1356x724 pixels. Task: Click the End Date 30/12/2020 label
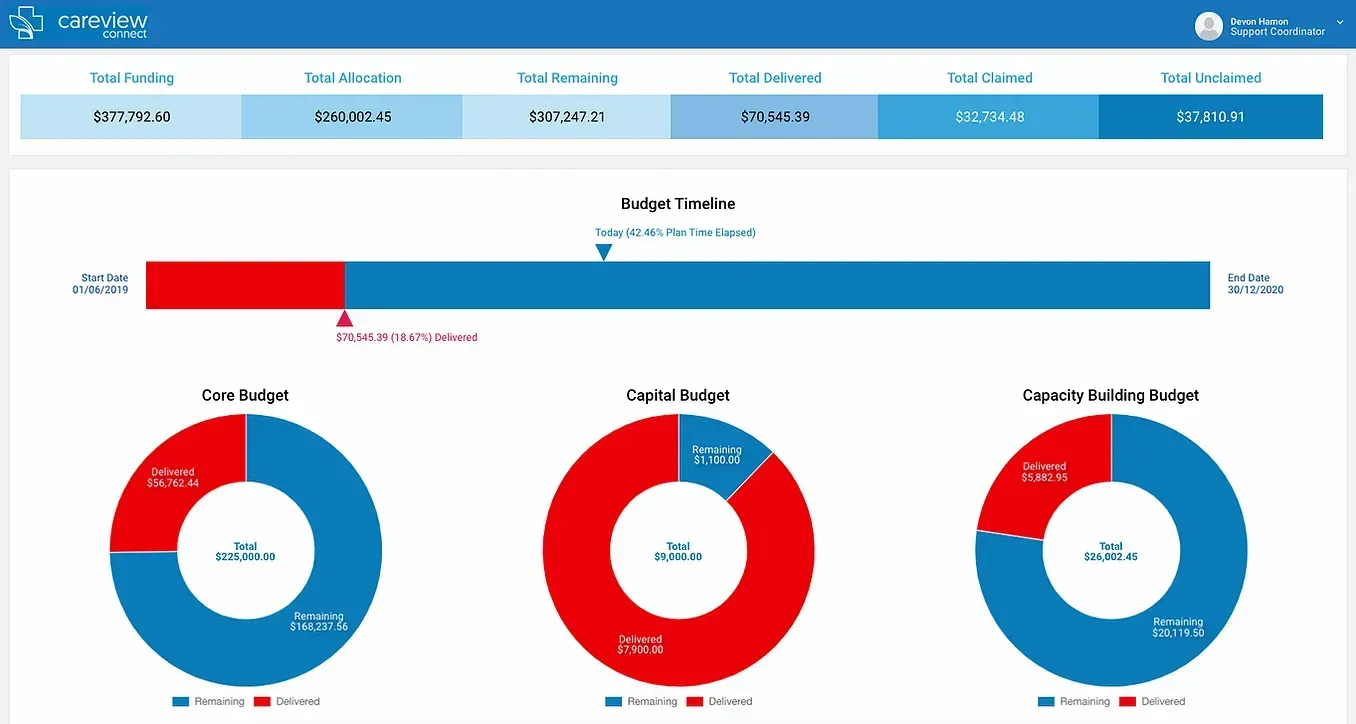[x=1256, y=284]
